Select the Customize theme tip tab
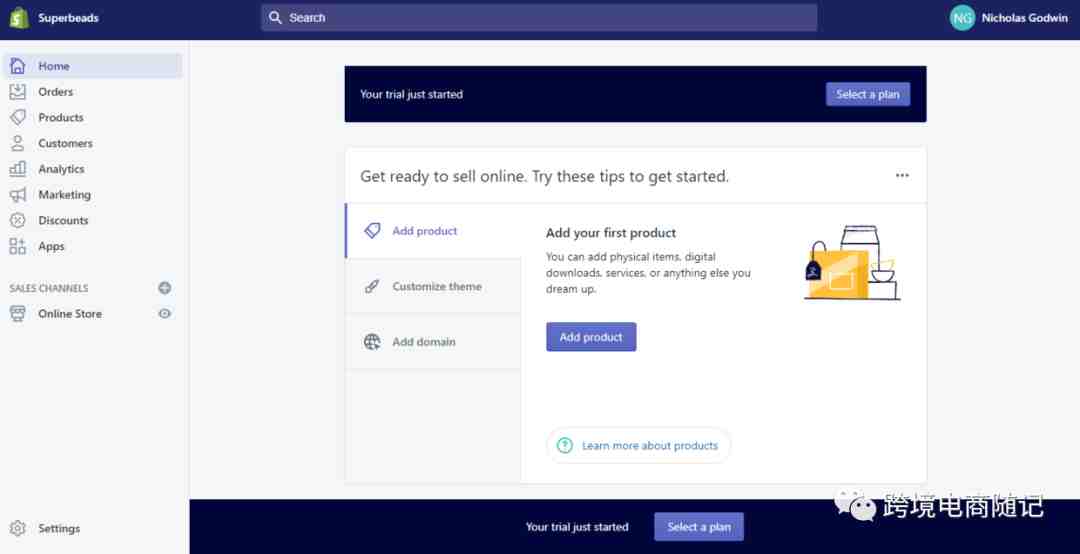 pyautogui.click(x=433, y=287)
